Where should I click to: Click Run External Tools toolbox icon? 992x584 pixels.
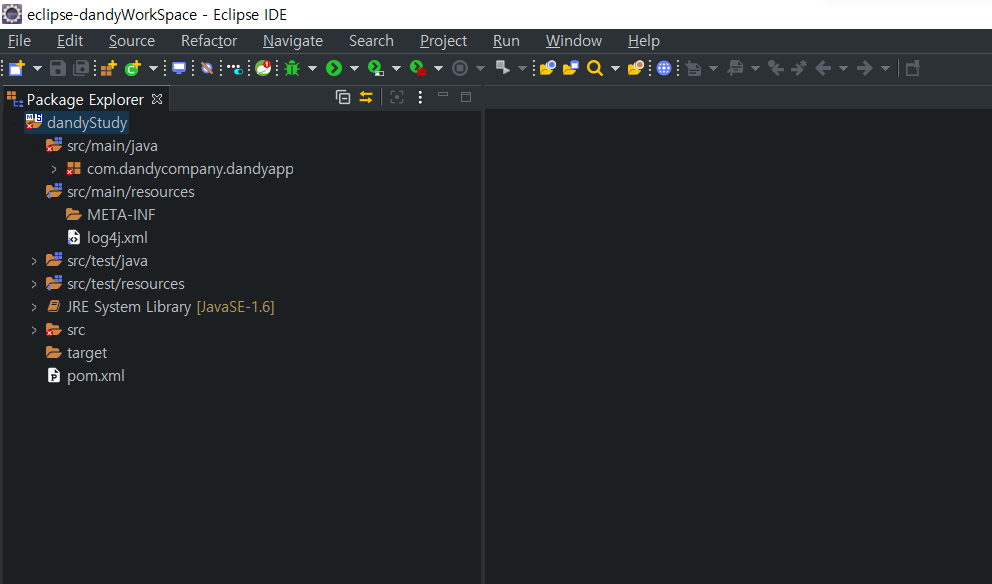click(x=418, y=68)
